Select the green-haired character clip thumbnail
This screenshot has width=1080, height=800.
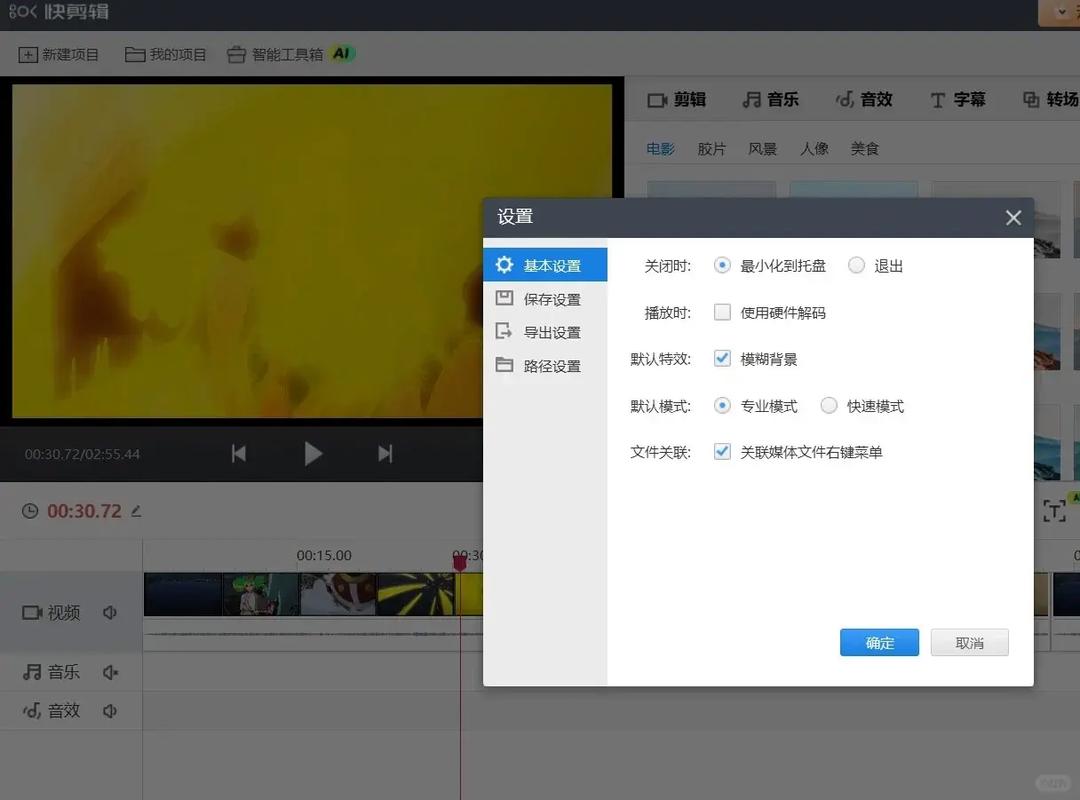pos(260,594)
